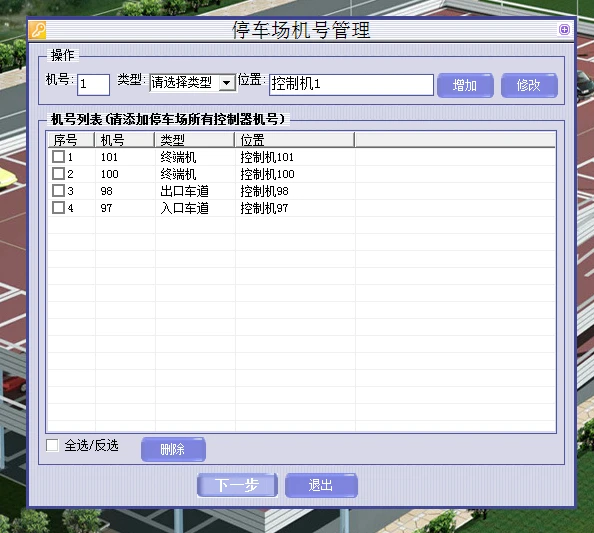The image size is (594, 533).
Task: Check the row 1 checkbox for machine 101
Action: (x=58, y=156)
